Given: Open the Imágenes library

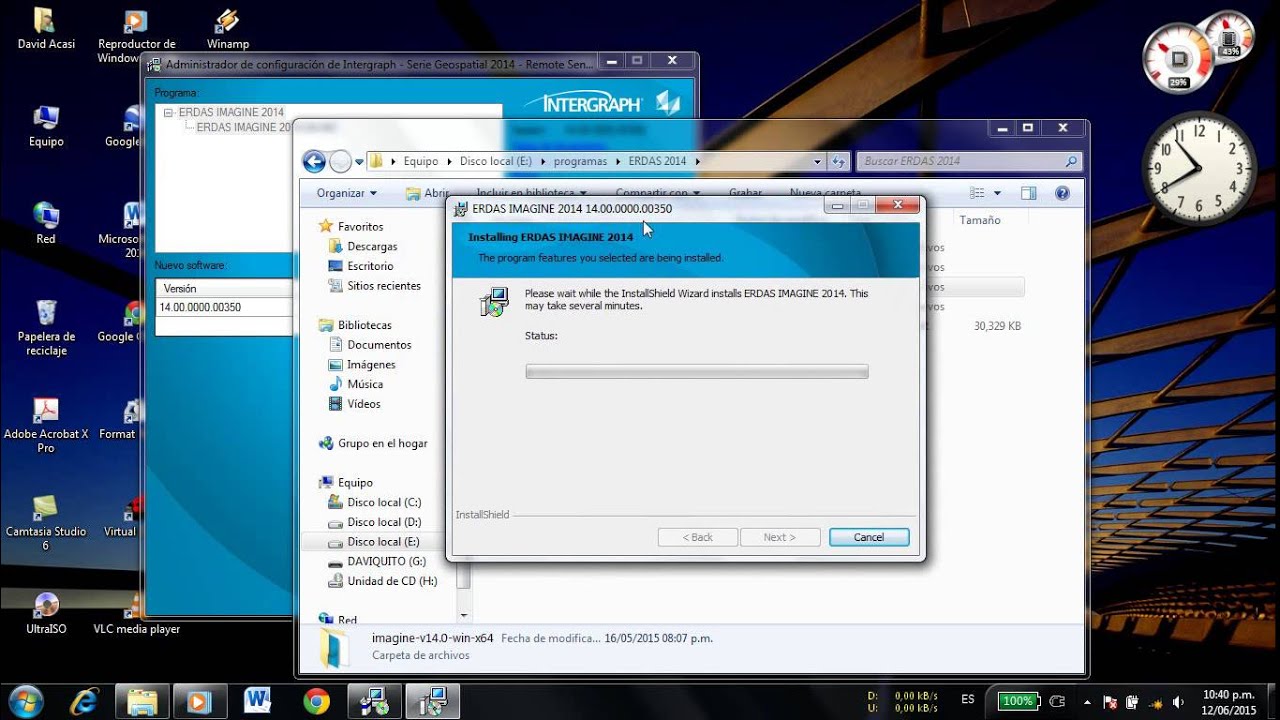Looking at the screenshot, I should 371,365.
